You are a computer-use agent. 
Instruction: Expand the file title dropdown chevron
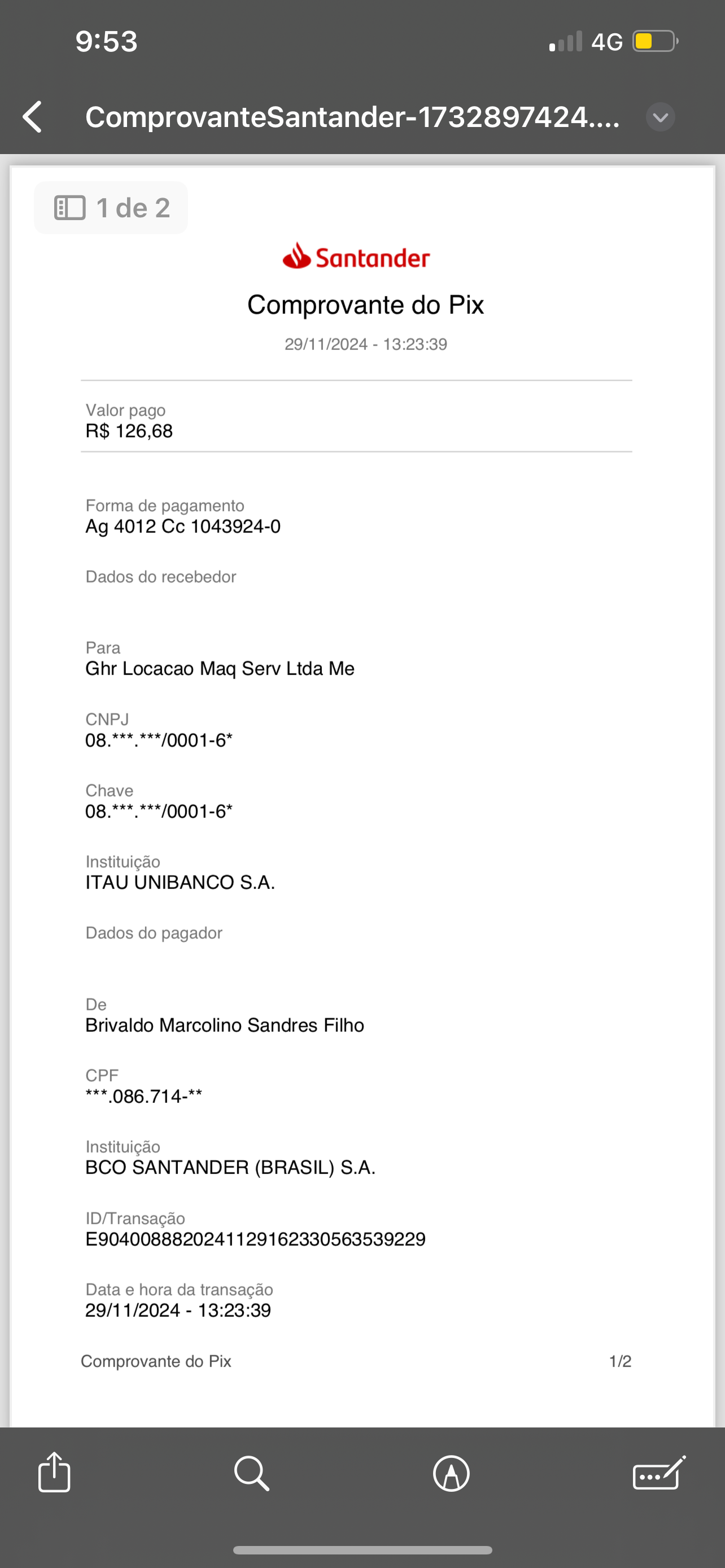[661, 117]
